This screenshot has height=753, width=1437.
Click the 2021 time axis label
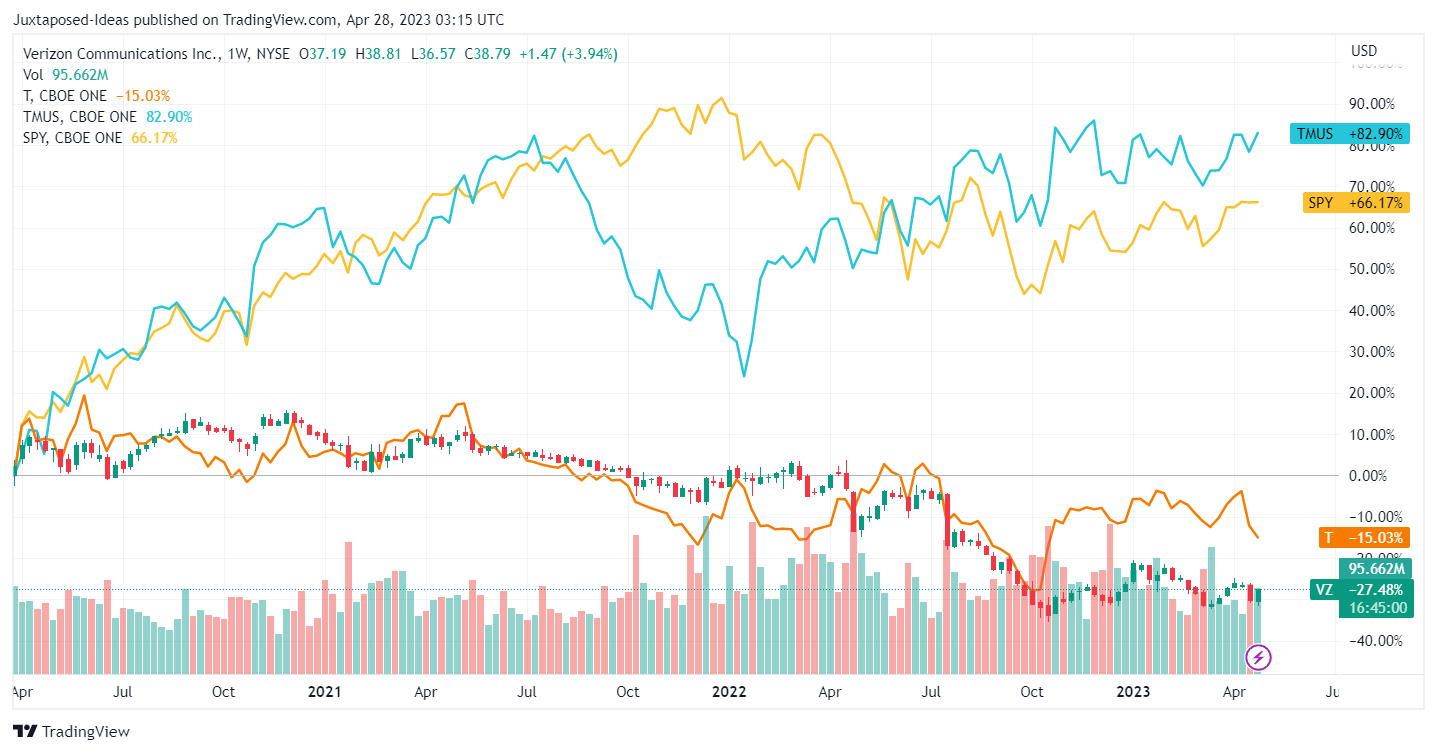(x=325, y=691)
